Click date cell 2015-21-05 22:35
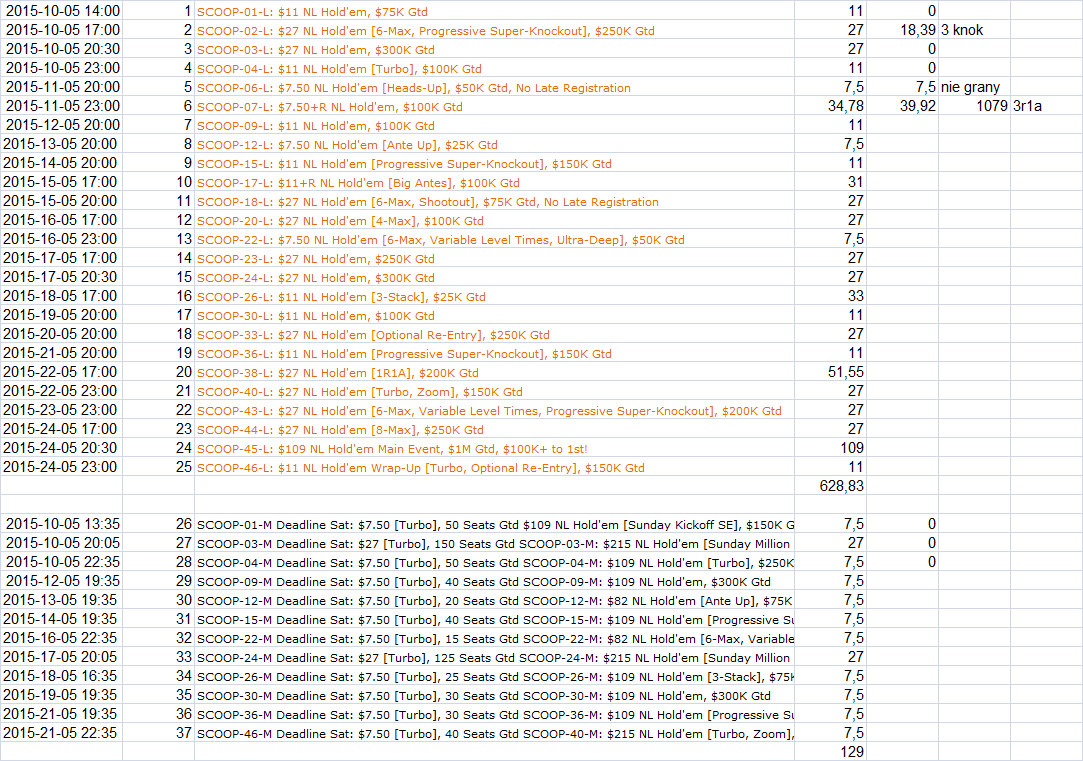The height and width of the screenshot is (761, 1083). (x=61, y=733)
